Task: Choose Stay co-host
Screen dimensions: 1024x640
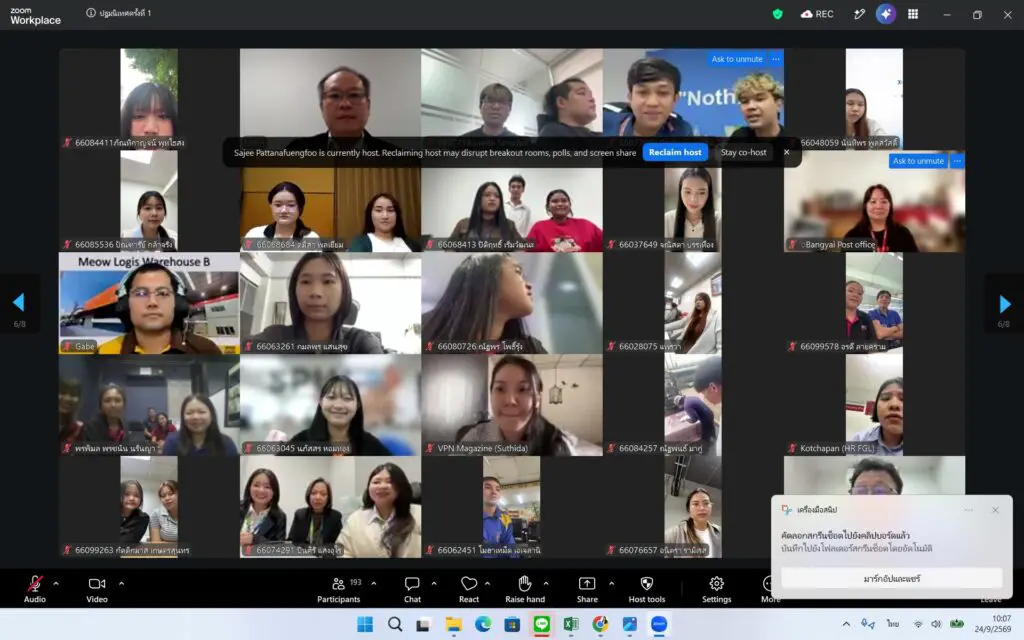Action: click(743, 152)
